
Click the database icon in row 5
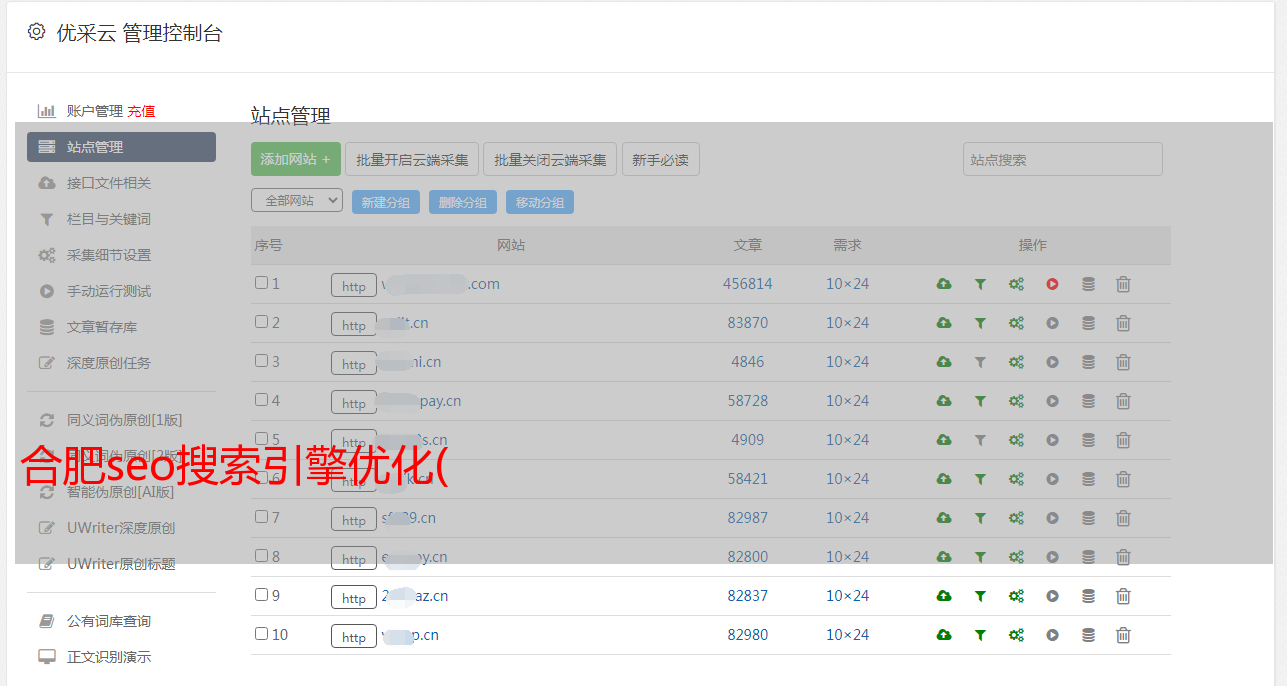[1088, 440]
